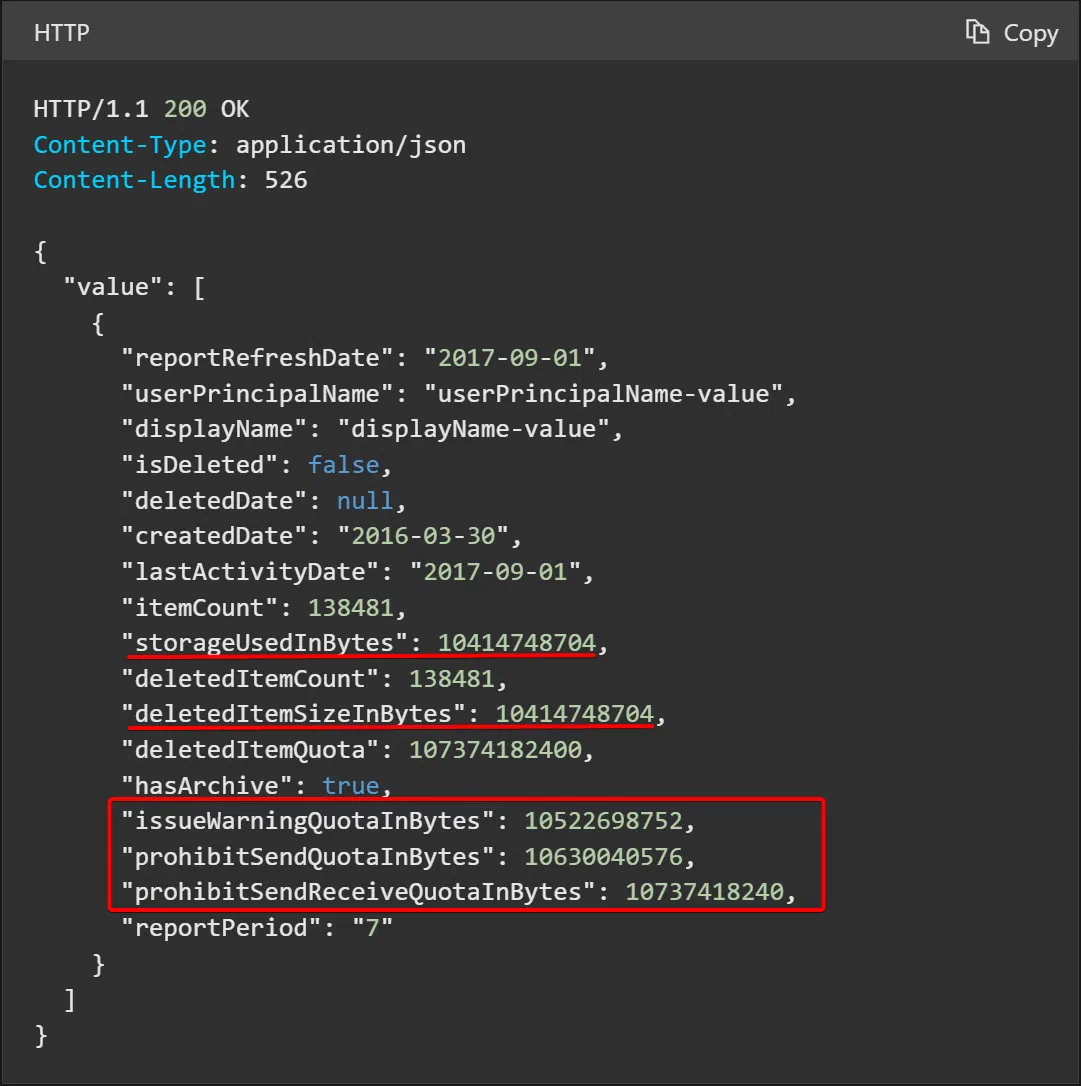Click the deletedItemSizeInBytes value 10414748704
The height and width of the screenshot is (1086, 1081).
coord(575,714)
